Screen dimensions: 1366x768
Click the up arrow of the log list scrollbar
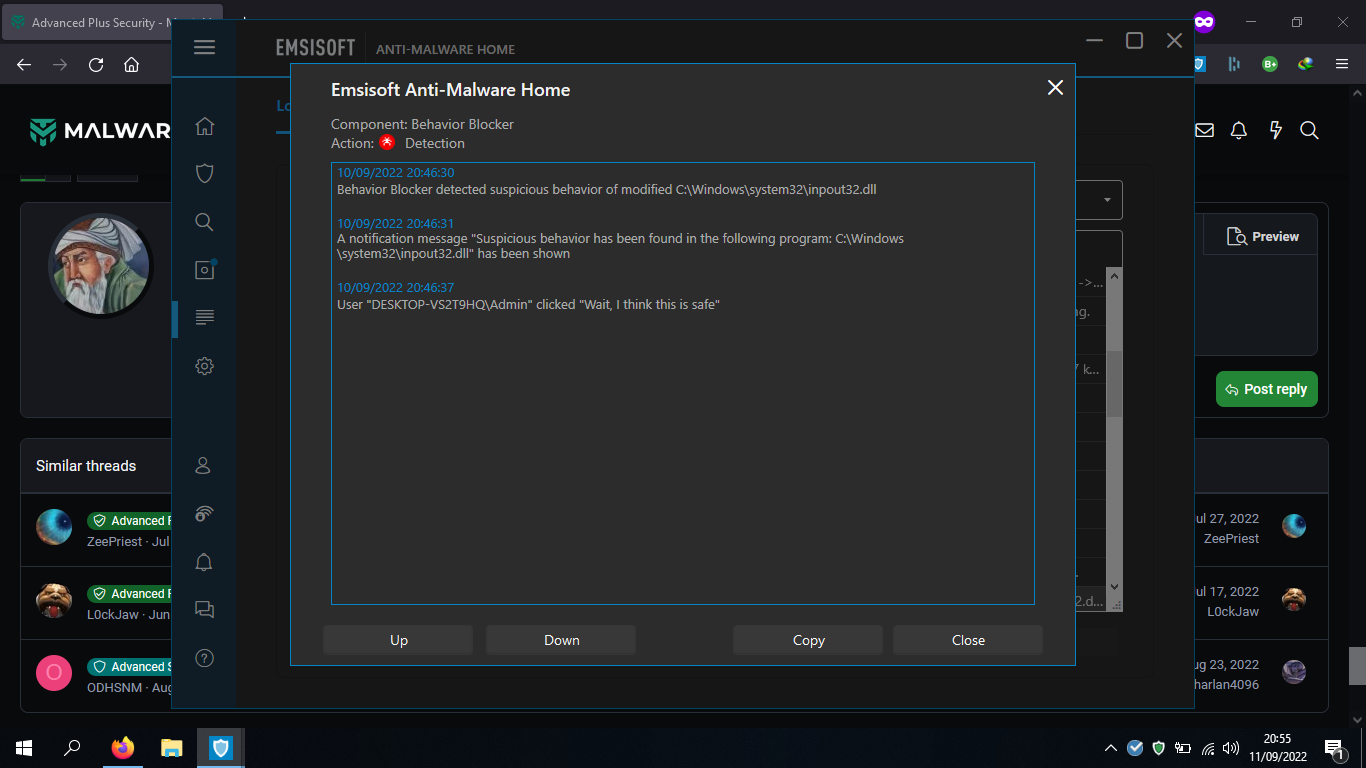click(1115, 276)
